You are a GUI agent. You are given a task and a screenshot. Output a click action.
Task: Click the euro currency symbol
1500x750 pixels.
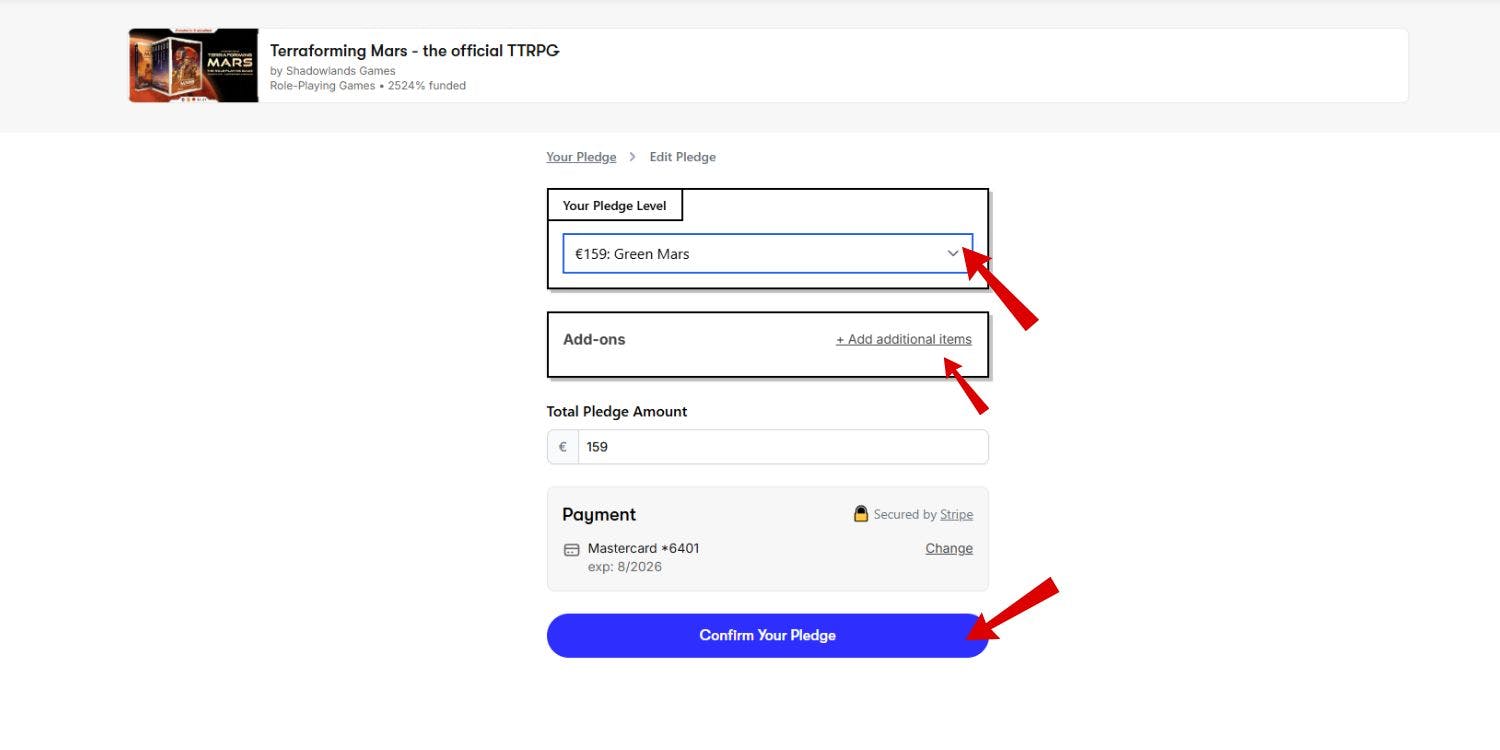click(x=563, y=447)
